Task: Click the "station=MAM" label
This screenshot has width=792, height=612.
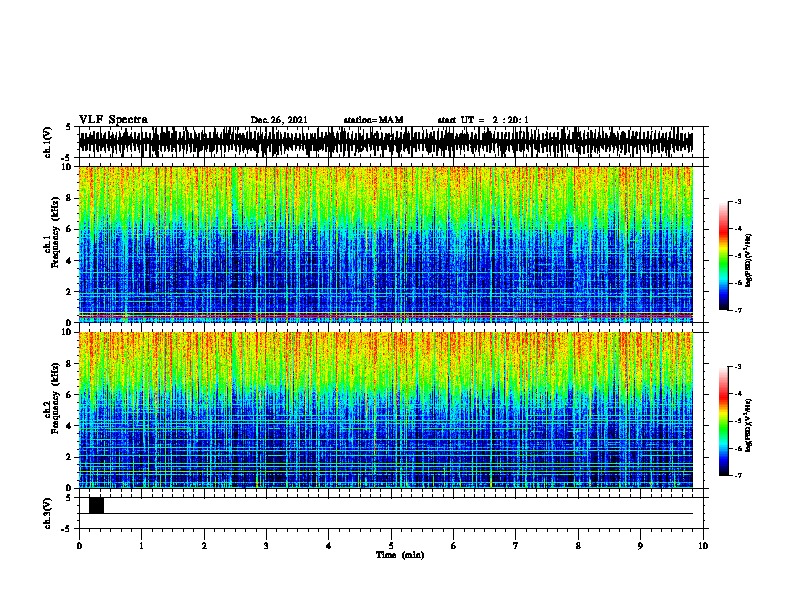Action: tap(373, 120)
